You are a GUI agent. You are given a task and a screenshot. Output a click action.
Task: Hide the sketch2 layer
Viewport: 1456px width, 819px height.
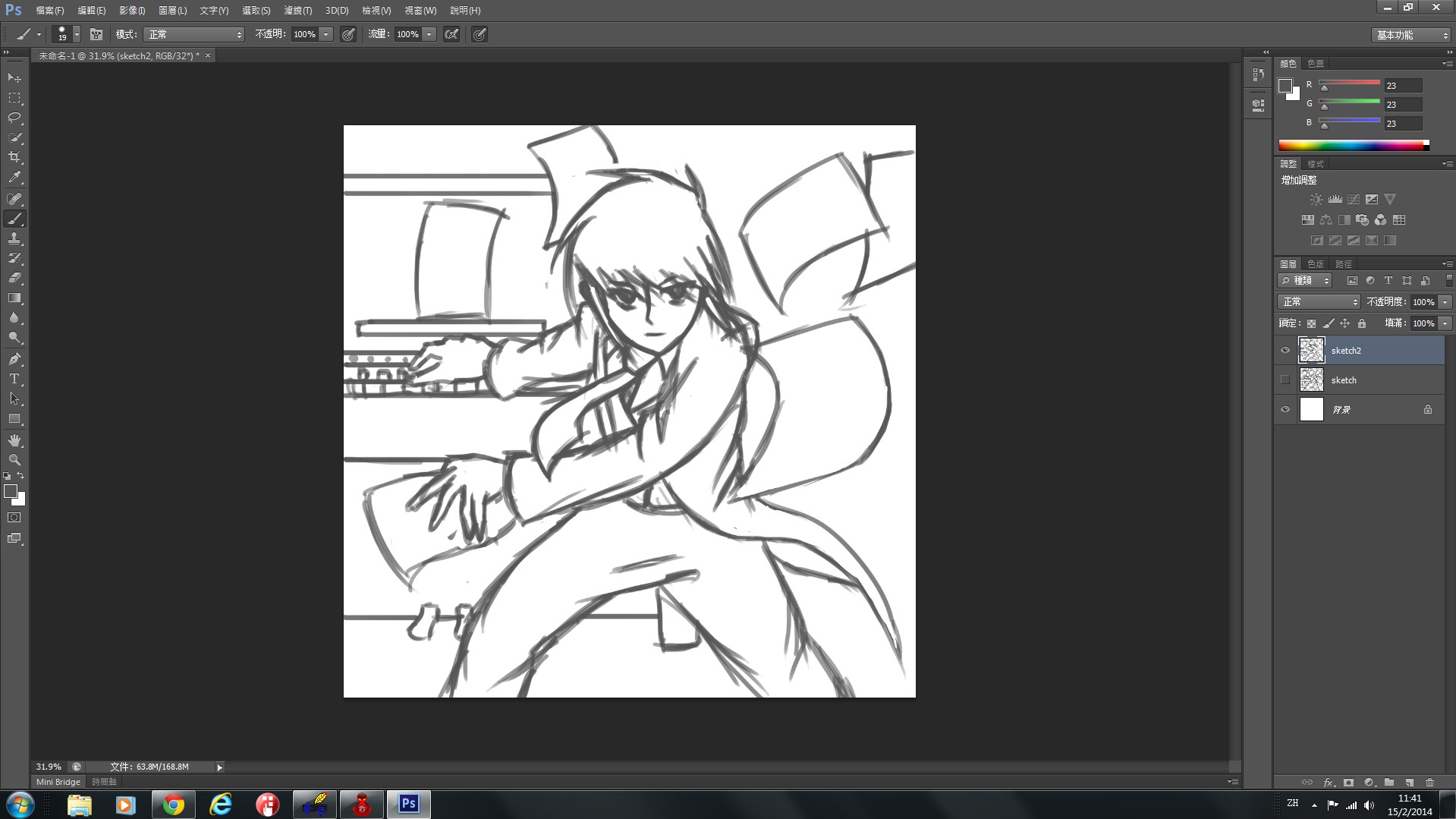pos(1285,351)
